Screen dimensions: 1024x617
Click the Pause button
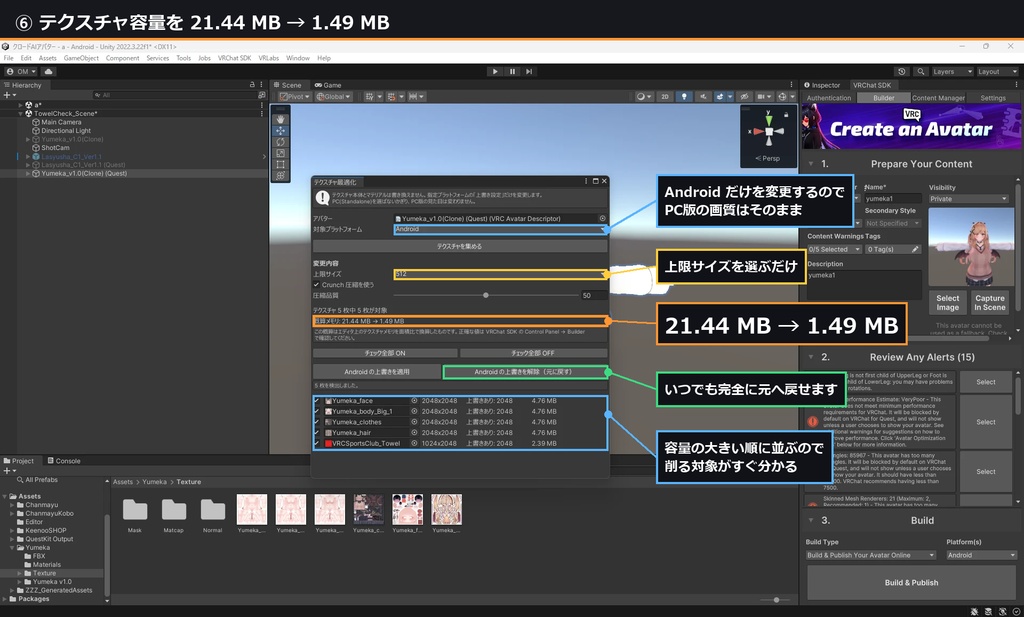(x=512, y=71)
